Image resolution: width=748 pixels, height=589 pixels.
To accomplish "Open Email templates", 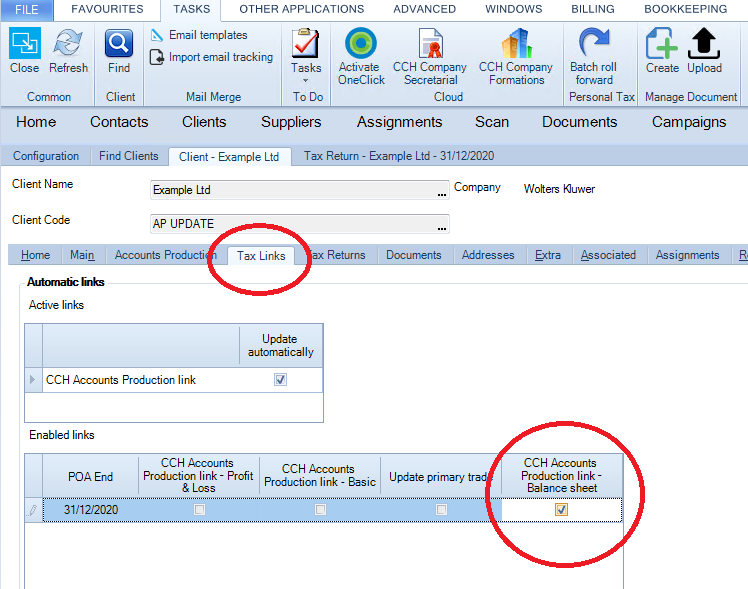I will pyautogui.click(x=199, y=35).
